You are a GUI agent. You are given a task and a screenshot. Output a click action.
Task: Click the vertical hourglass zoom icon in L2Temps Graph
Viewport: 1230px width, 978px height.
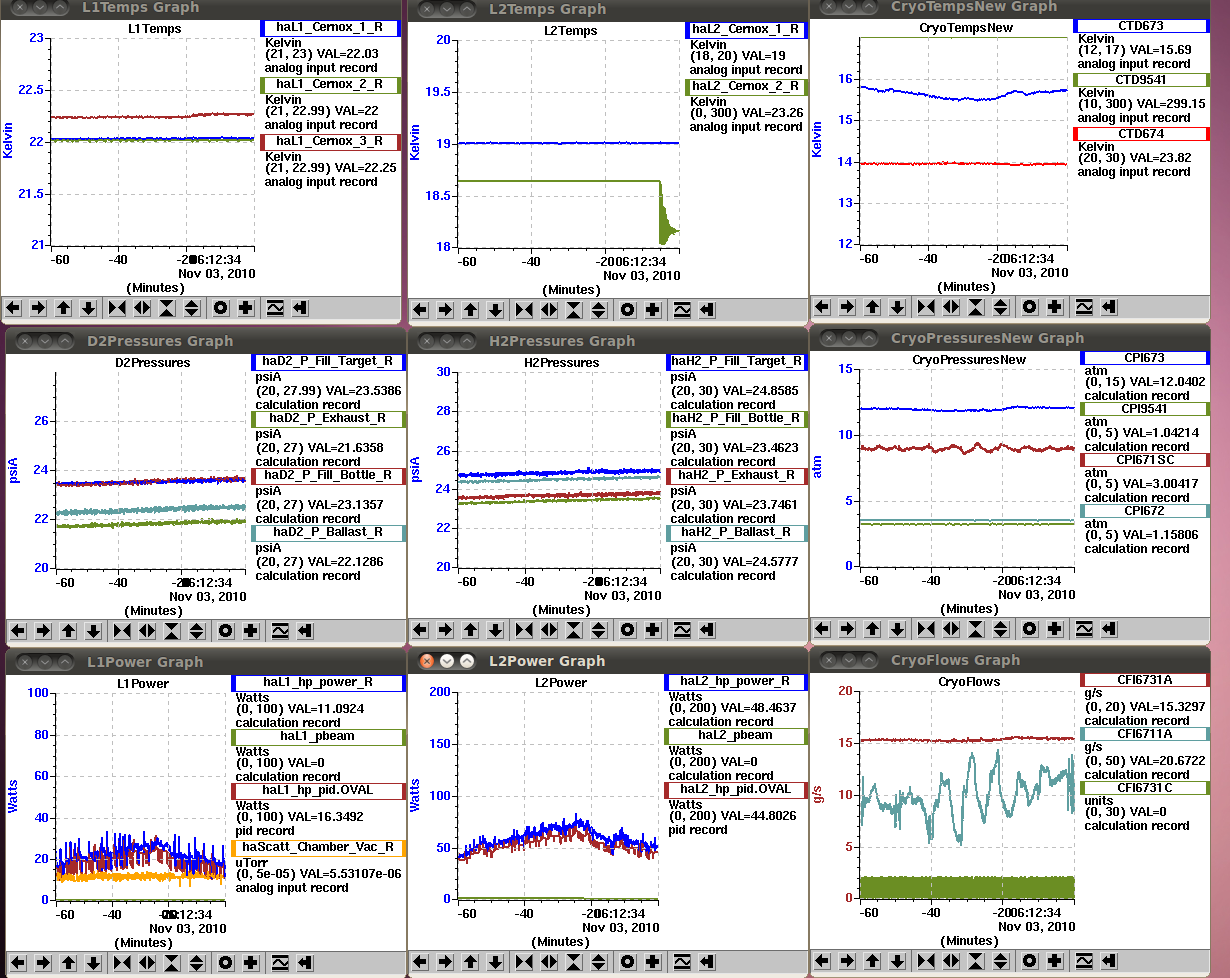[574, 310]
